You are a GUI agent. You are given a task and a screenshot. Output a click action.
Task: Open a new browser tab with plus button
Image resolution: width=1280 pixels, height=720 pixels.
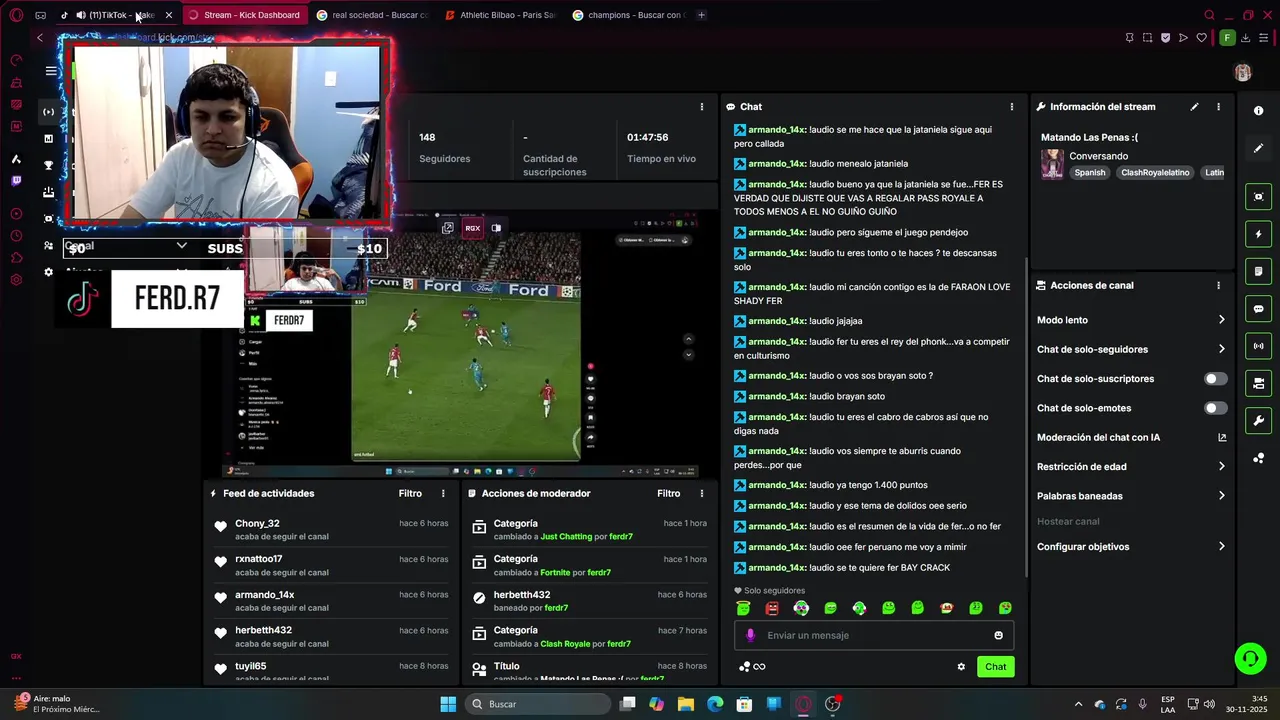click(701, 15)
